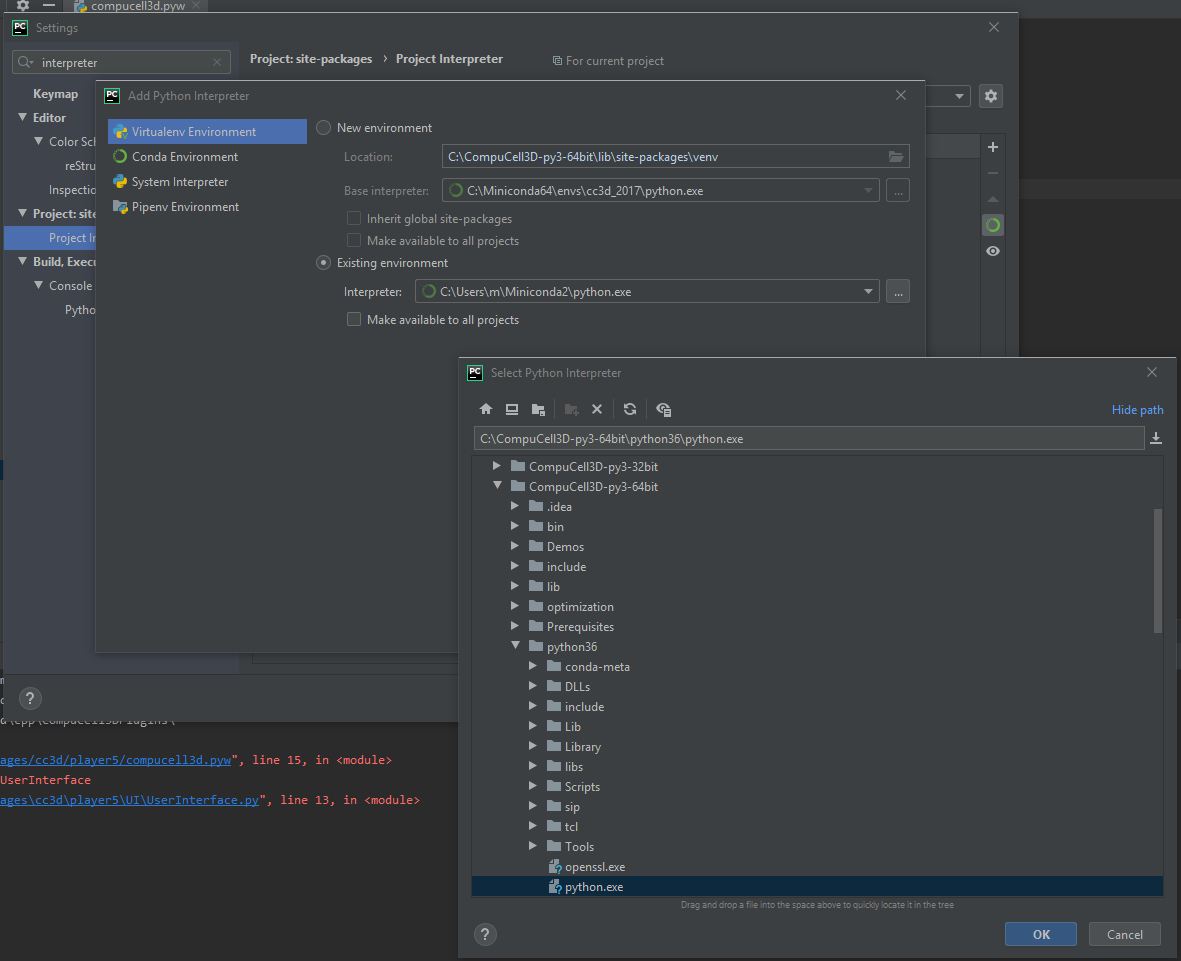Viewport: 1181px width, 961px height.
Task: Click OK in Select Python Interpreter dialog
Action: [1041, 935]
